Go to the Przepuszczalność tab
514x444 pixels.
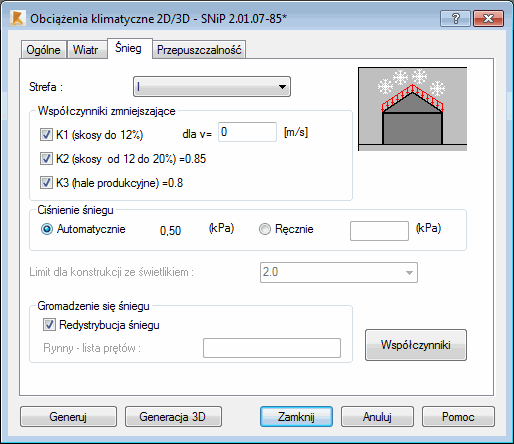pyautogui.click(x=199, y=50)
